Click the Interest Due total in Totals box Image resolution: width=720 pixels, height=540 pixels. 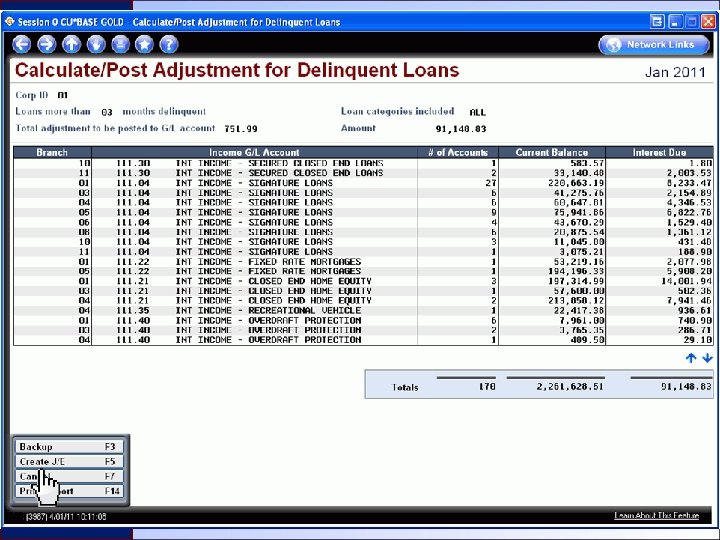[686, 387]
